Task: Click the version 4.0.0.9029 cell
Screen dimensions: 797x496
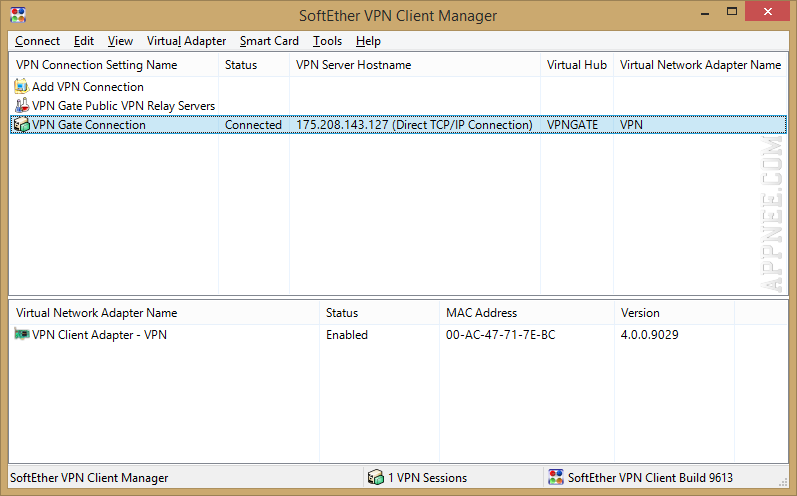Action: (650, 335)
